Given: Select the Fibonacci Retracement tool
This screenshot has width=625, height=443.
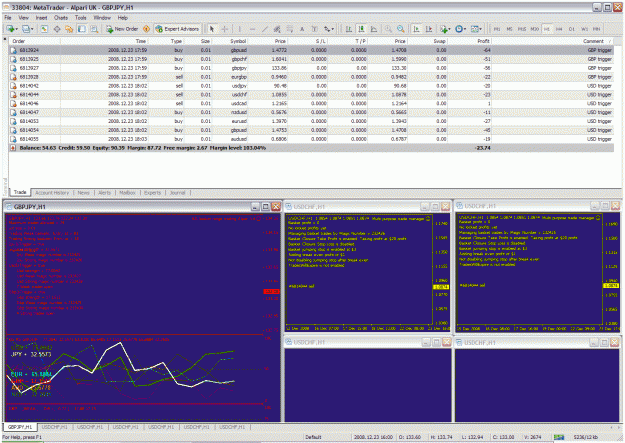Looking at the screenshot, I should pyautogui.click(x=289, y=29).
